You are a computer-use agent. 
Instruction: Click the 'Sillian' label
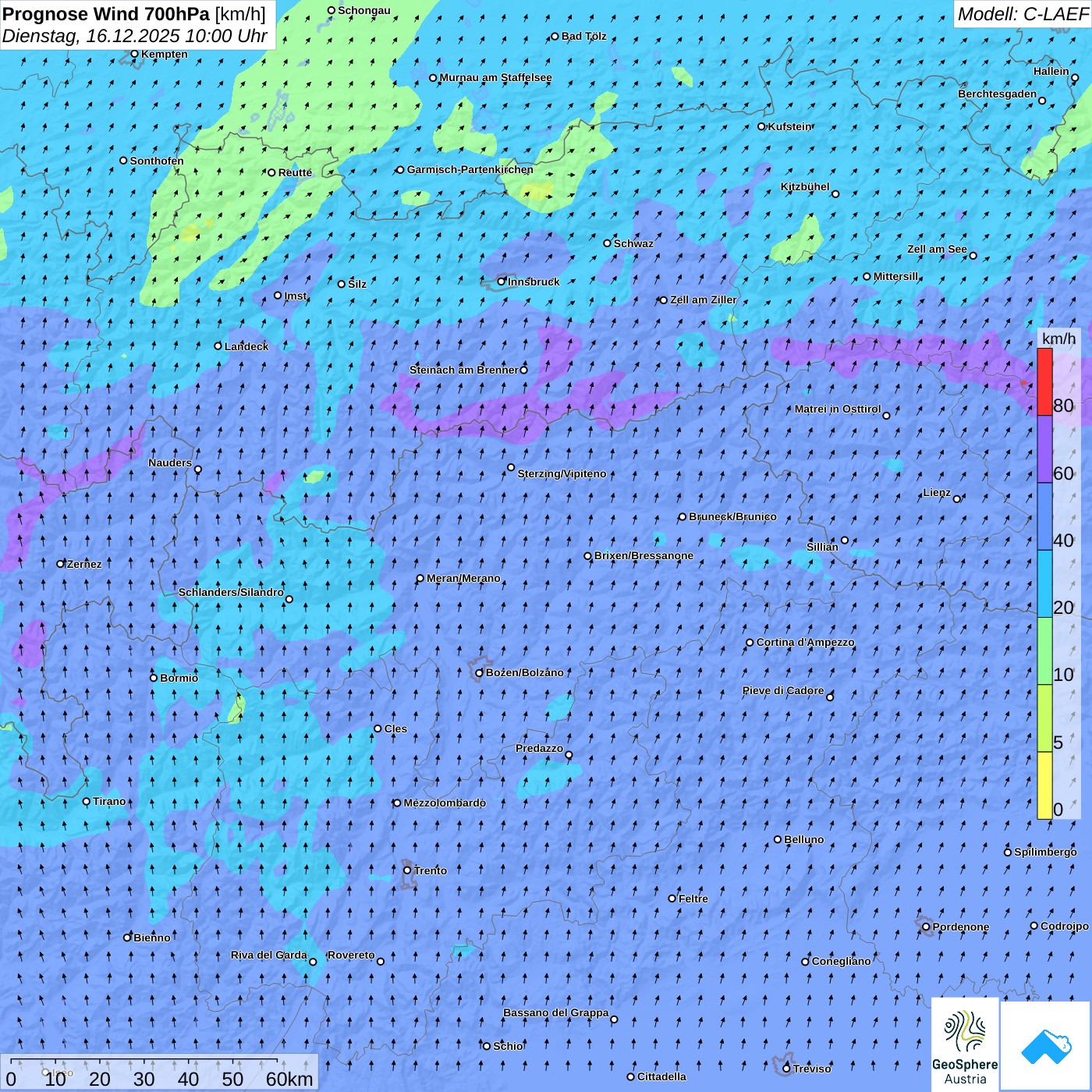[x=822, y=547]
